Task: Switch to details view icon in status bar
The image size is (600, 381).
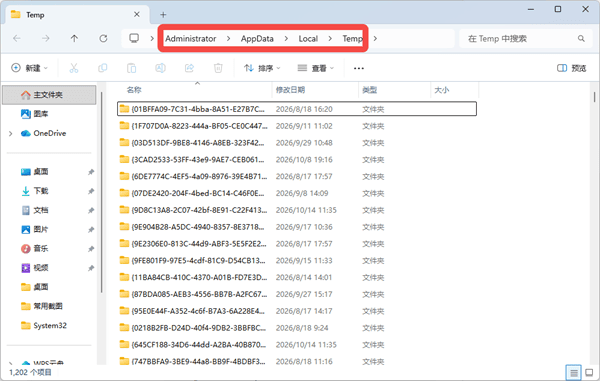Action: click(573, 373)
